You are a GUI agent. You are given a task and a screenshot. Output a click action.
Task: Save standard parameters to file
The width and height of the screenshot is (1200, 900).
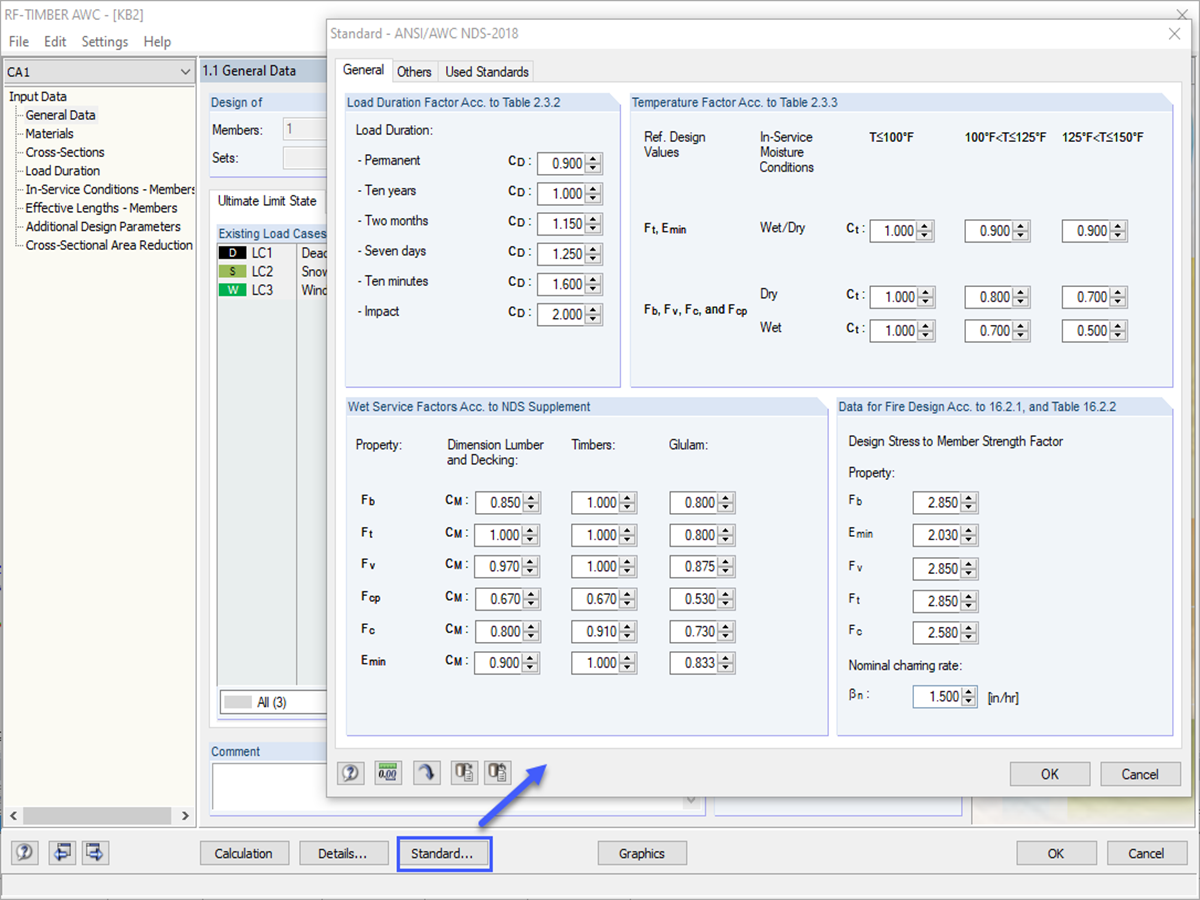click(463, 772)
